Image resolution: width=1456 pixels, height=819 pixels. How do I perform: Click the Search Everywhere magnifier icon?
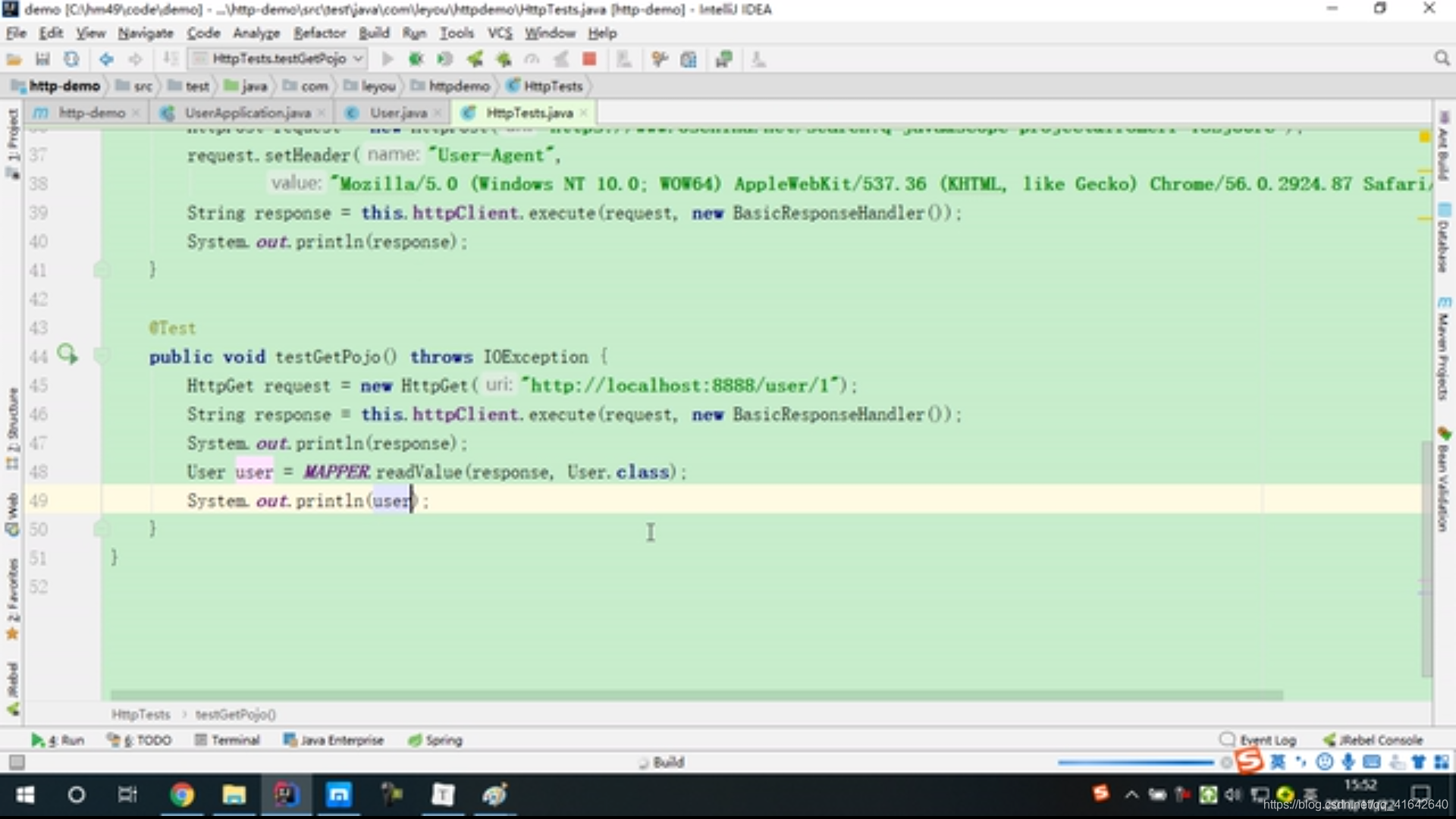click(x=1442, y=59)
